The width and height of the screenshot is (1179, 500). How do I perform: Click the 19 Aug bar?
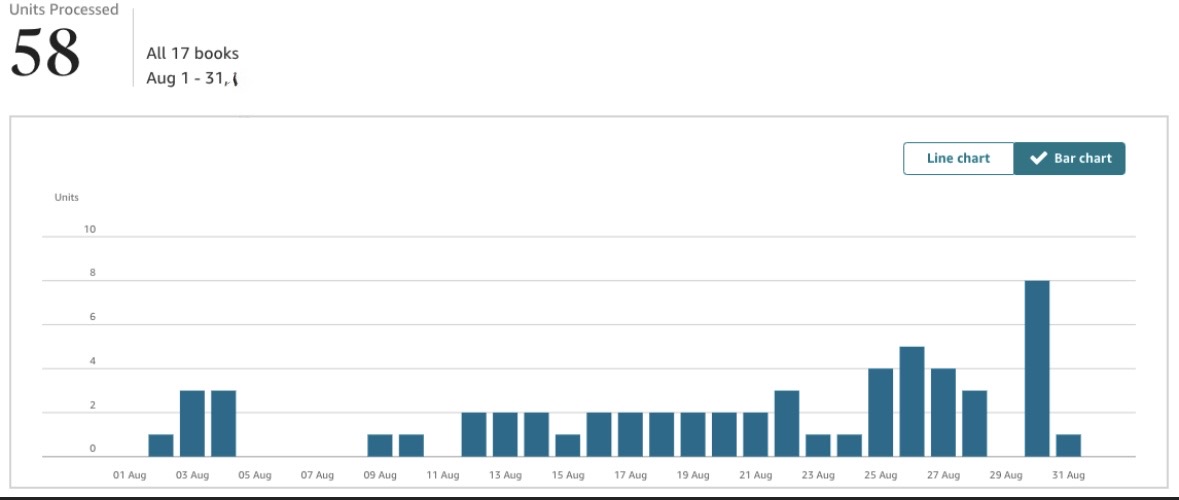[693, 435]
